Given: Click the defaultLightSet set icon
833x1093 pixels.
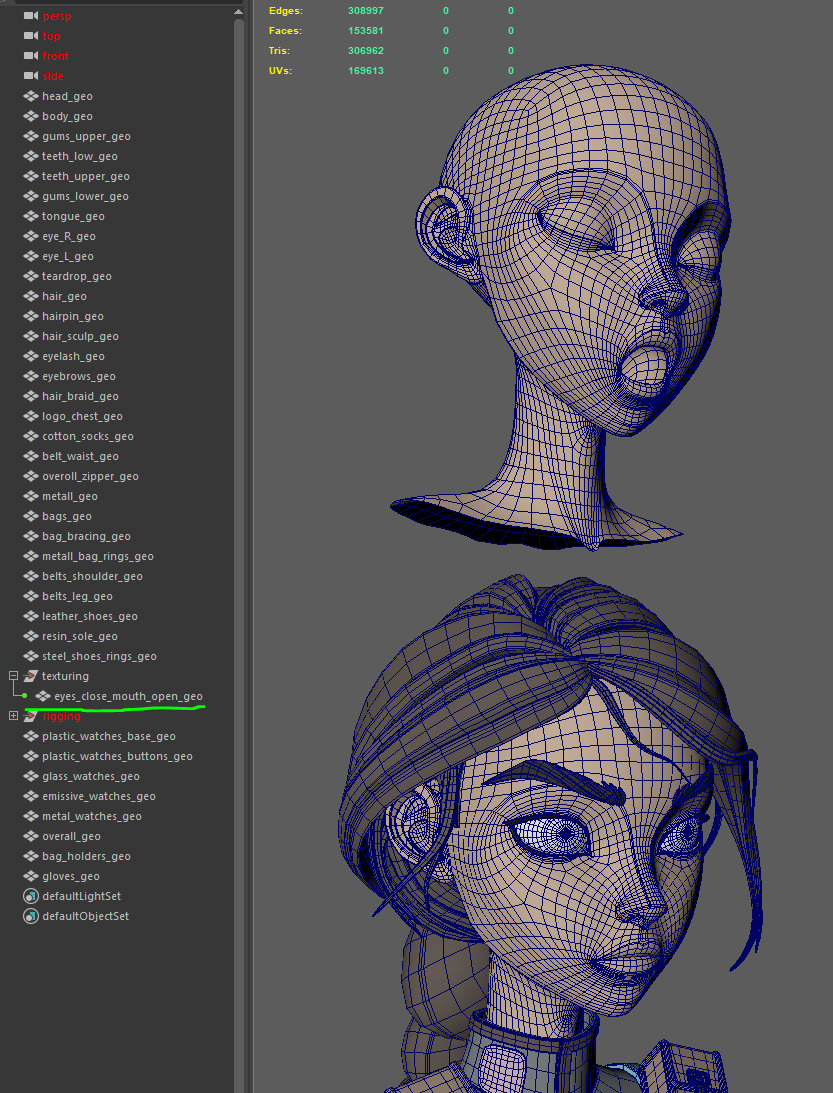Looking at the screenshot, I should (30, 896).
